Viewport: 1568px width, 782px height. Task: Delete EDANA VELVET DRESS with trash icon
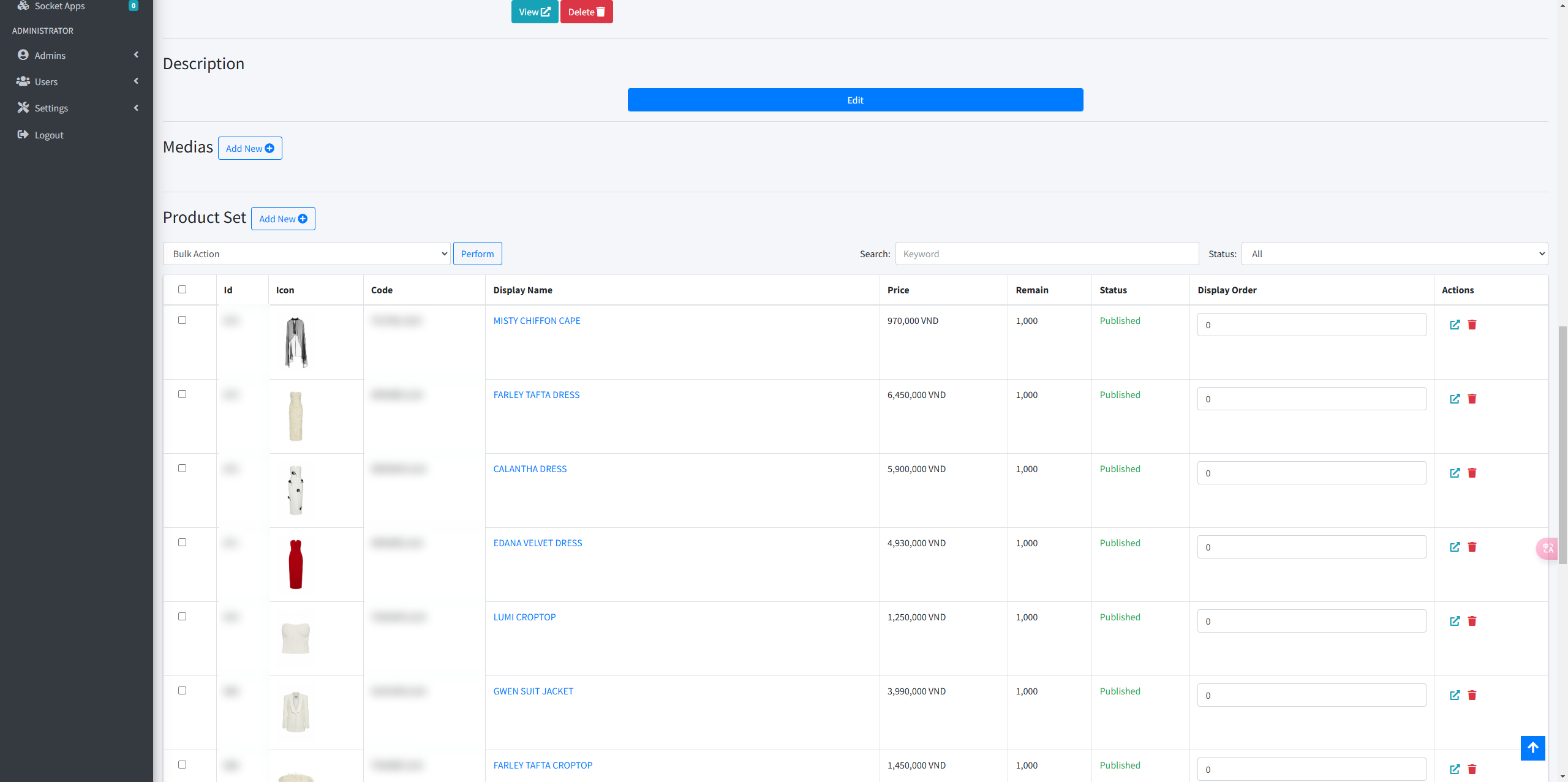click(x=1472, y=547)
